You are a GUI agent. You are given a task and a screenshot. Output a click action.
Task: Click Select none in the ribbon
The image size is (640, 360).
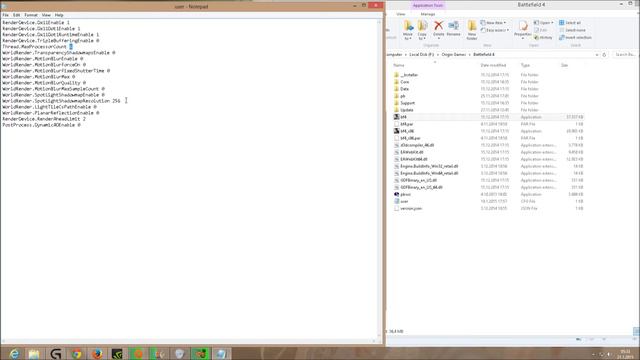572,30
